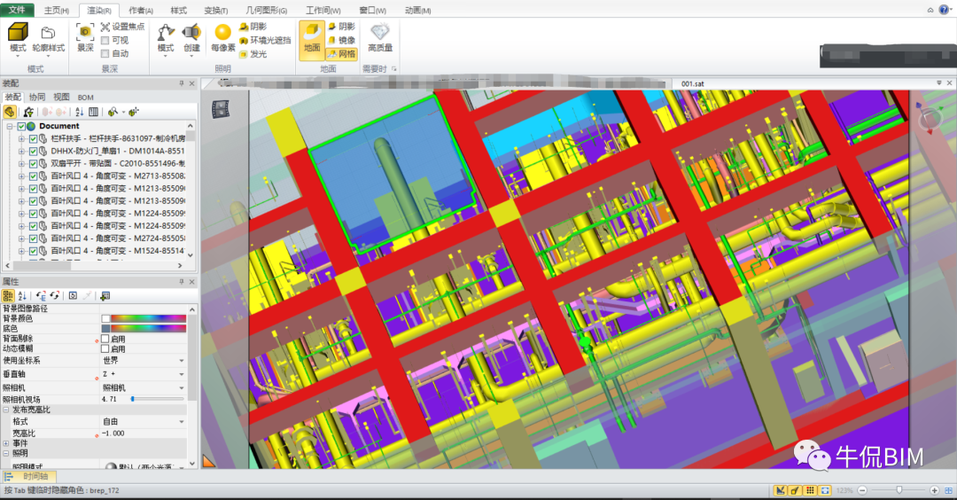Image resolution: width=957 pixels, height=500 pixels.
Task: Toggle the 时间轴 timeline button
Action: [29, 476]
